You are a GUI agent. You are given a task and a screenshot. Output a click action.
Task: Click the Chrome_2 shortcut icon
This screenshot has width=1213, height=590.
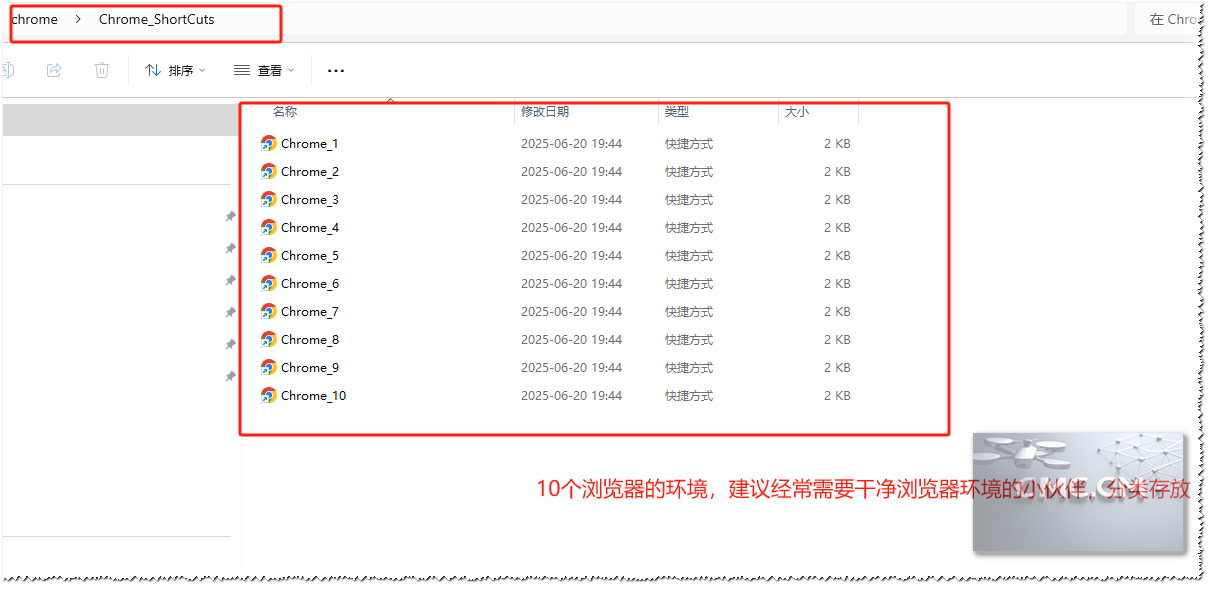coord(268,171)
